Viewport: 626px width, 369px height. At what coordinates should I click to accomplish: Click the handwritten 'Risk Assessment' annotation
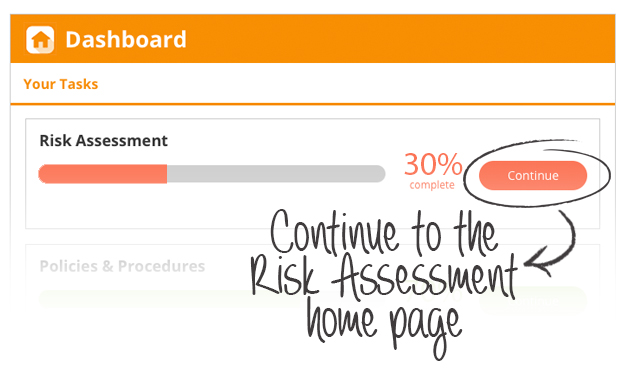[x=384, y=277]
